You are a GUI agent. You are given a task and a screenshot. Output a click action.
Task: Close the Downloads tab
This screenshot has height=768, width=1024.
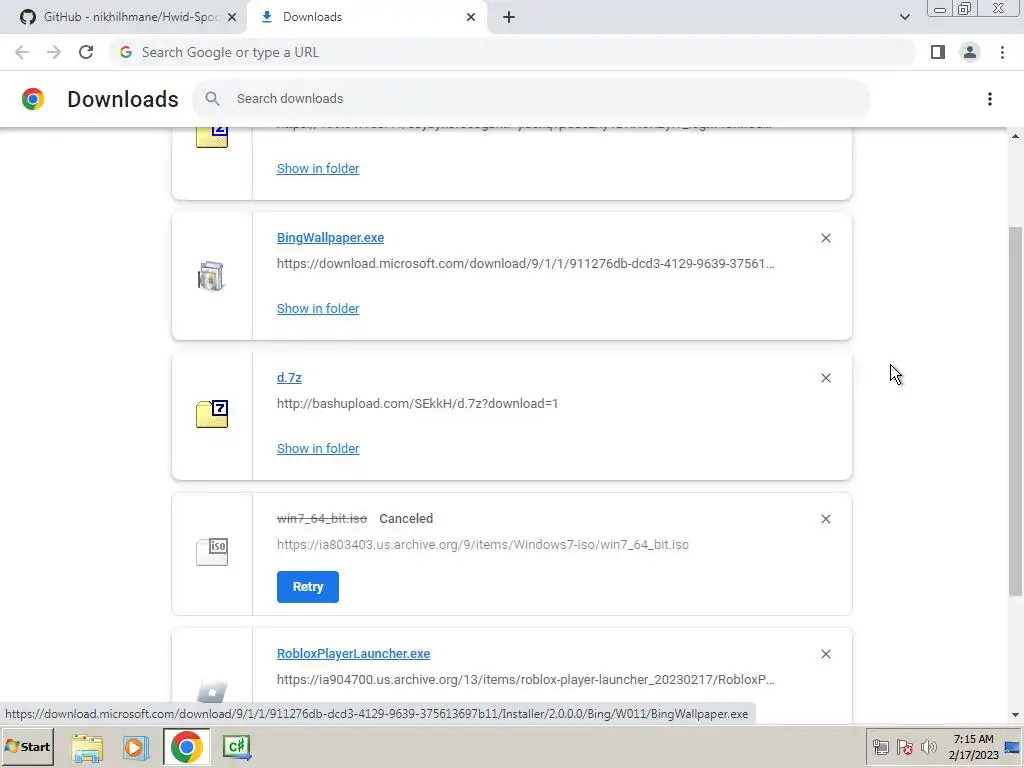[471, 17]
